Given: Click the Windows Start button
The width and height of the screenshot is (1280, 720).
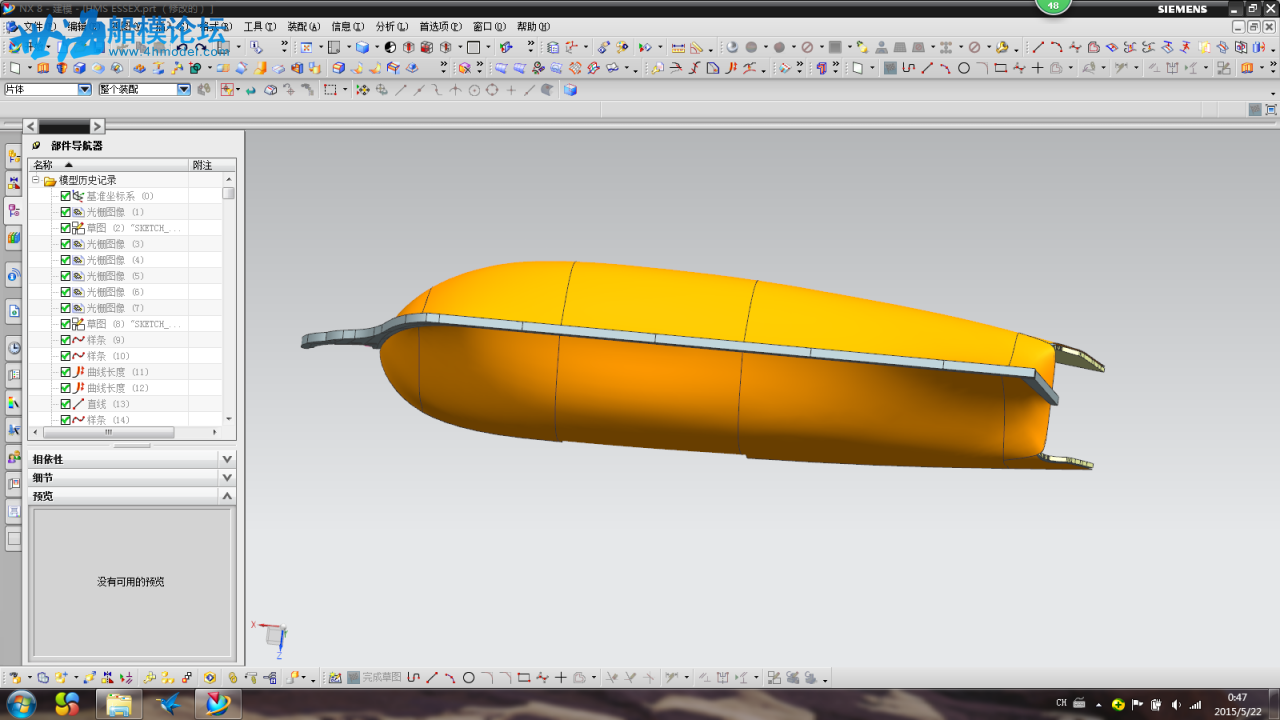Looking at the screenshot, I should (x=21, y=704).
